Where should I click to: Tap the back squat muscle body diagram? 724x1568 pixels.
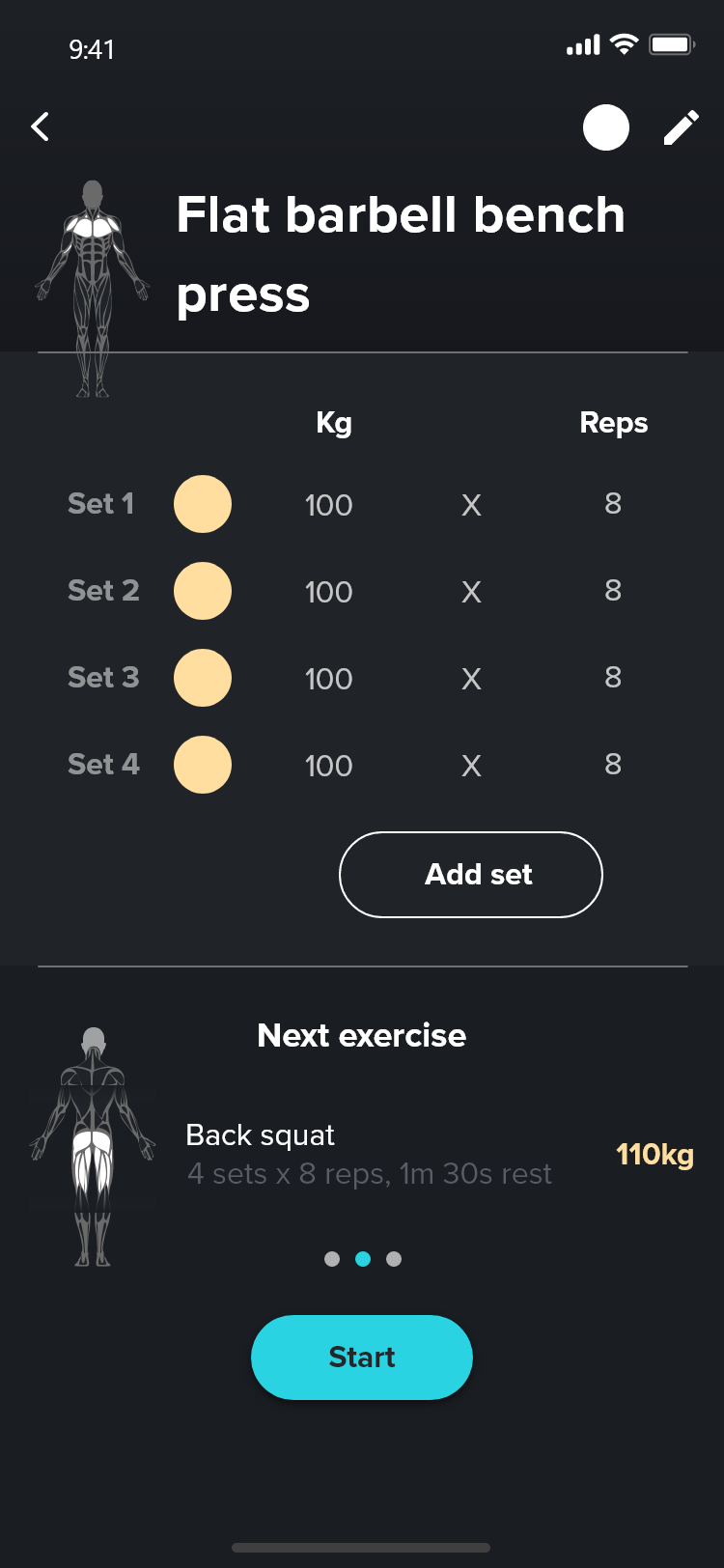pos(93,1146)
